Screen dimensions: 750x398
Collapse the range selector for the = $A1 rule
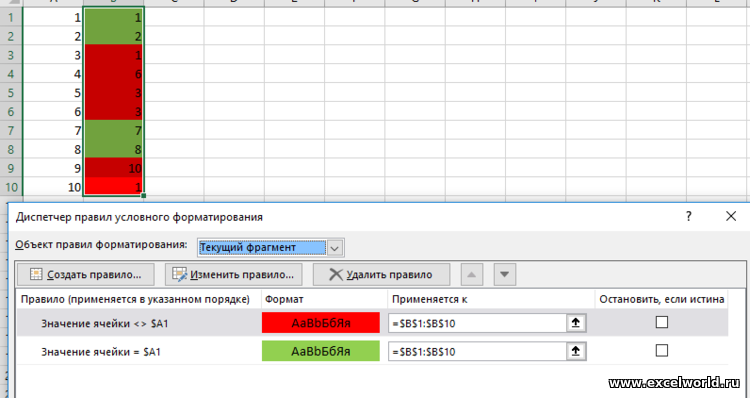(576, 351)
